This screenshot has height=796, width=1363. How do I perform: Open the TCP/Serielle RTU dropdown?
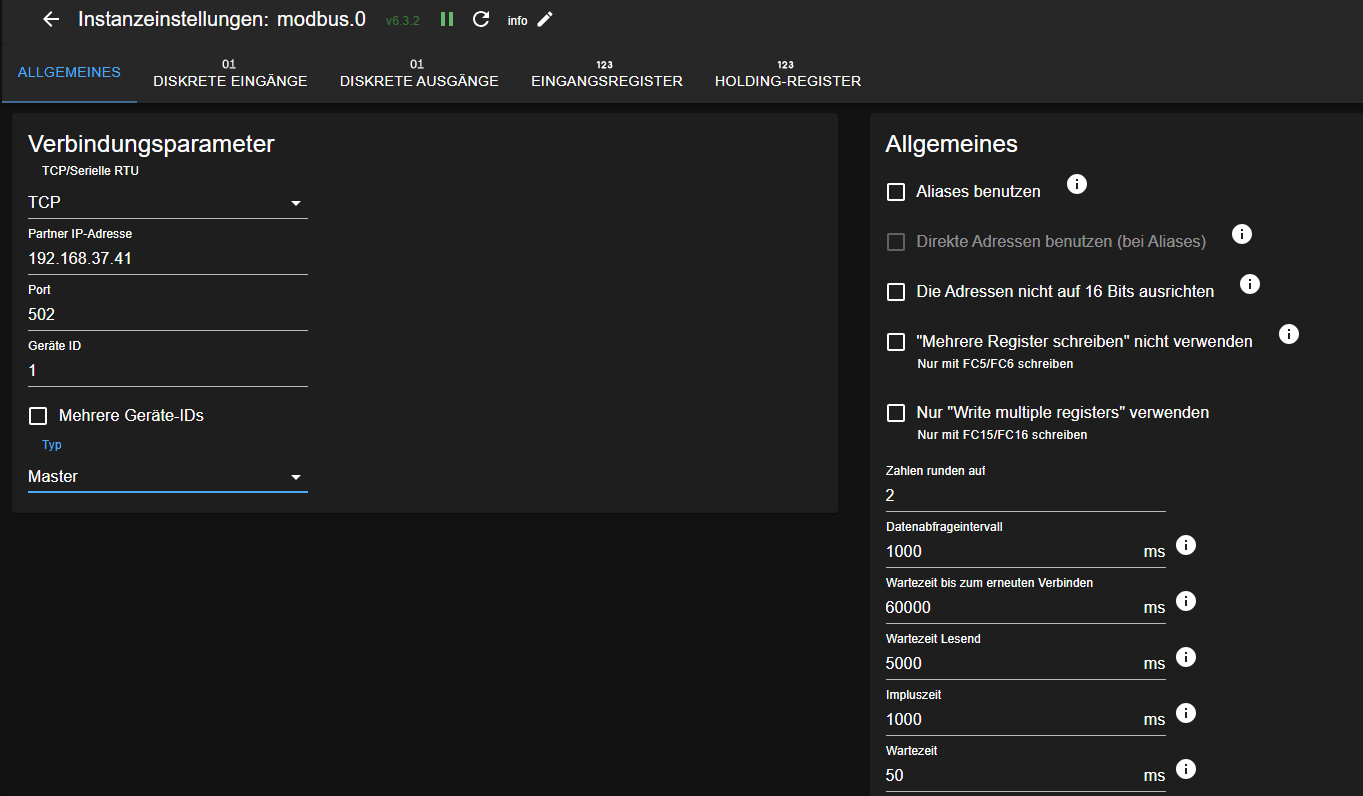click(167, 203)
